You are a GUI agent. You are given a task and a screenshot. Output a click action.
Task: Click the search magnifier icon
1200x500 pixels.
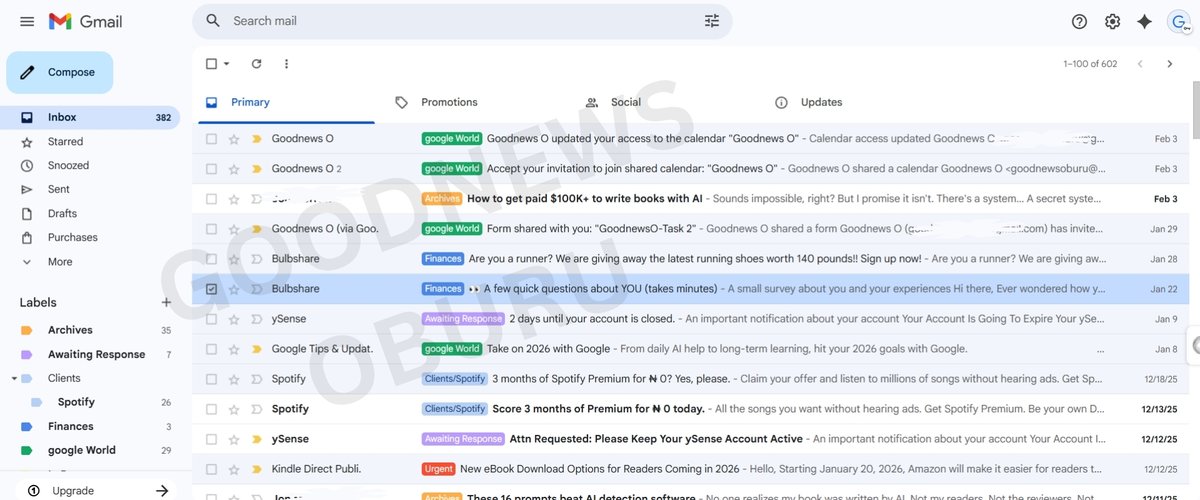coord(213,21)
